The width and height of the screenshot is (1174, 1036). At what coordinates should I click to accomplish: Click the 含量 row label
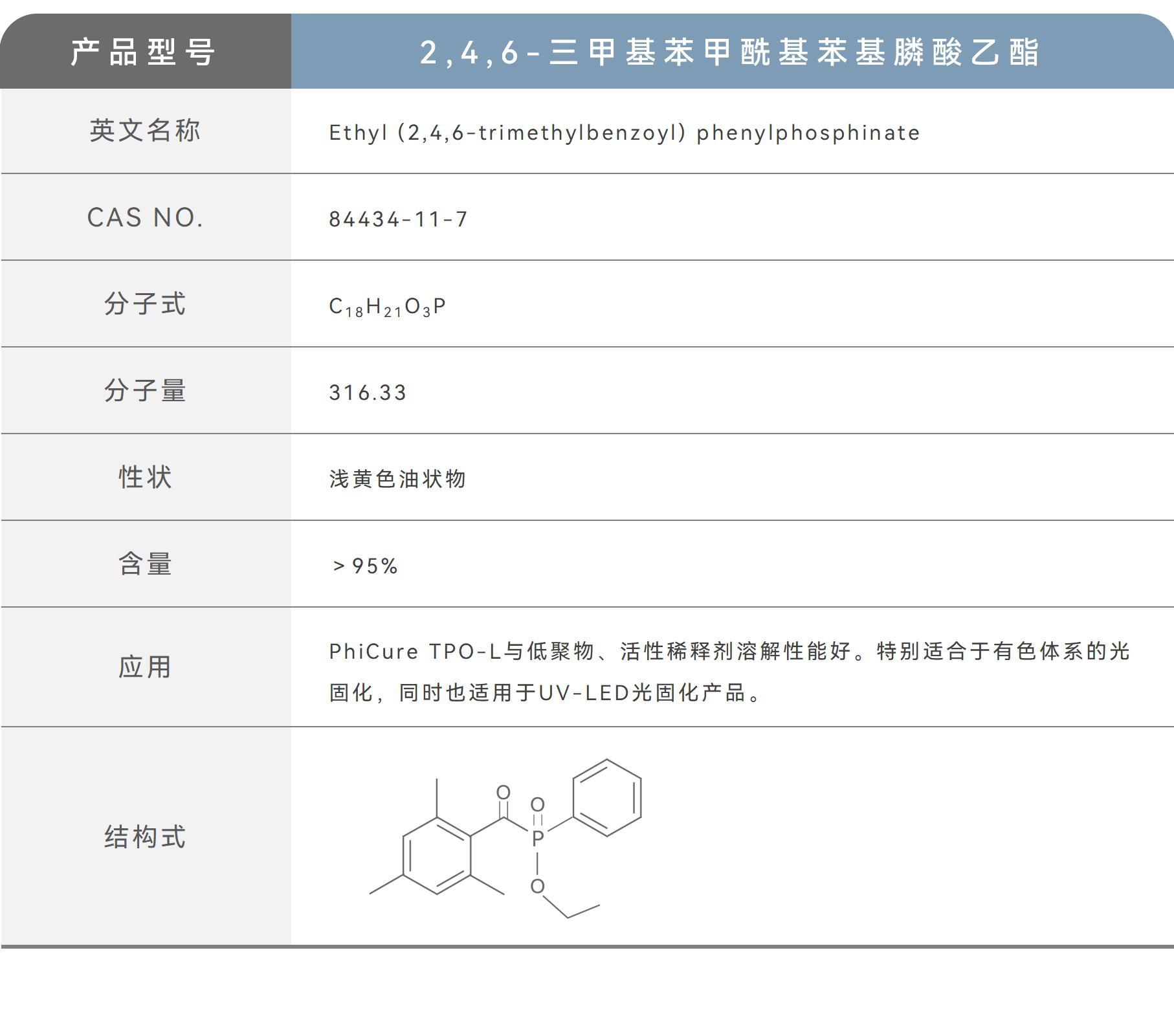148,564
